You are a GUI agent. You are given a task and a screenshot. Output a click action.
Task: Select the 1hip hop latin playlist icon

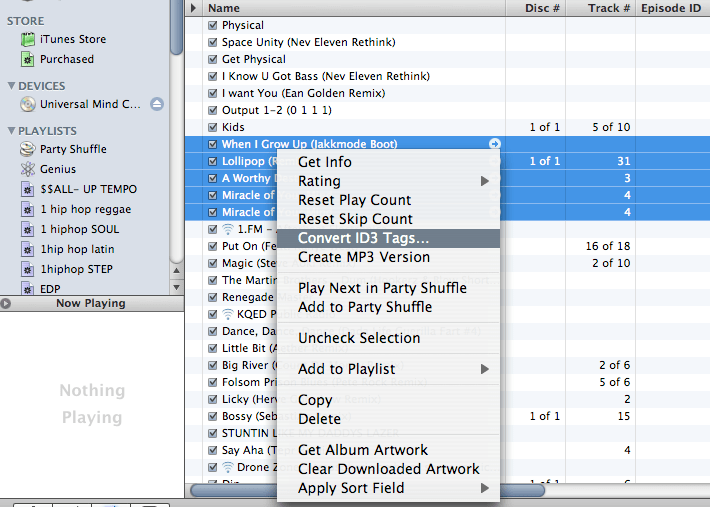[x=28, y=249]
